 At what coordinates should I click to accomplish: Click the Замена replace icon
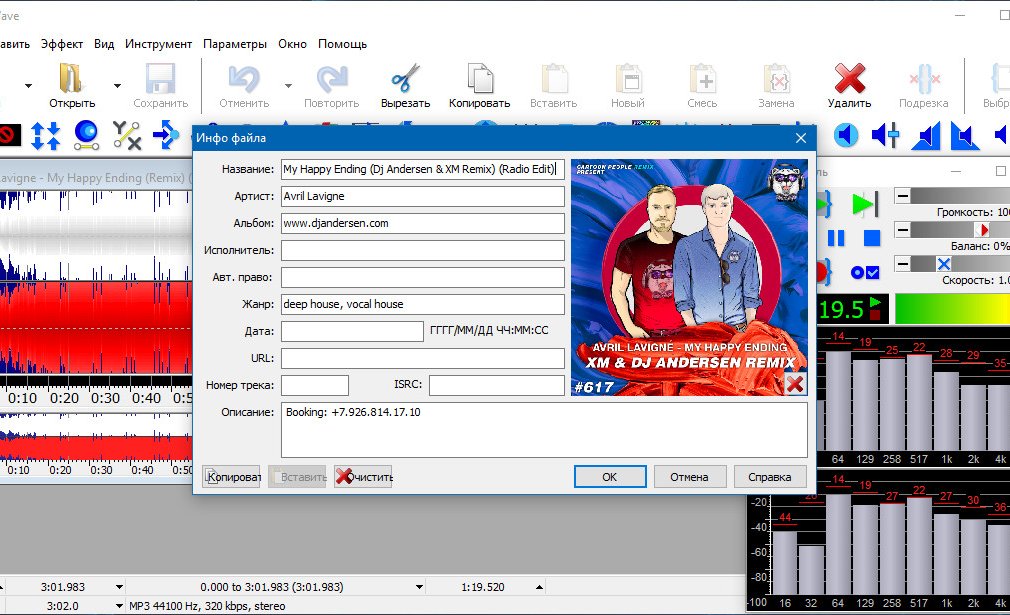click(x=776, y=79)
